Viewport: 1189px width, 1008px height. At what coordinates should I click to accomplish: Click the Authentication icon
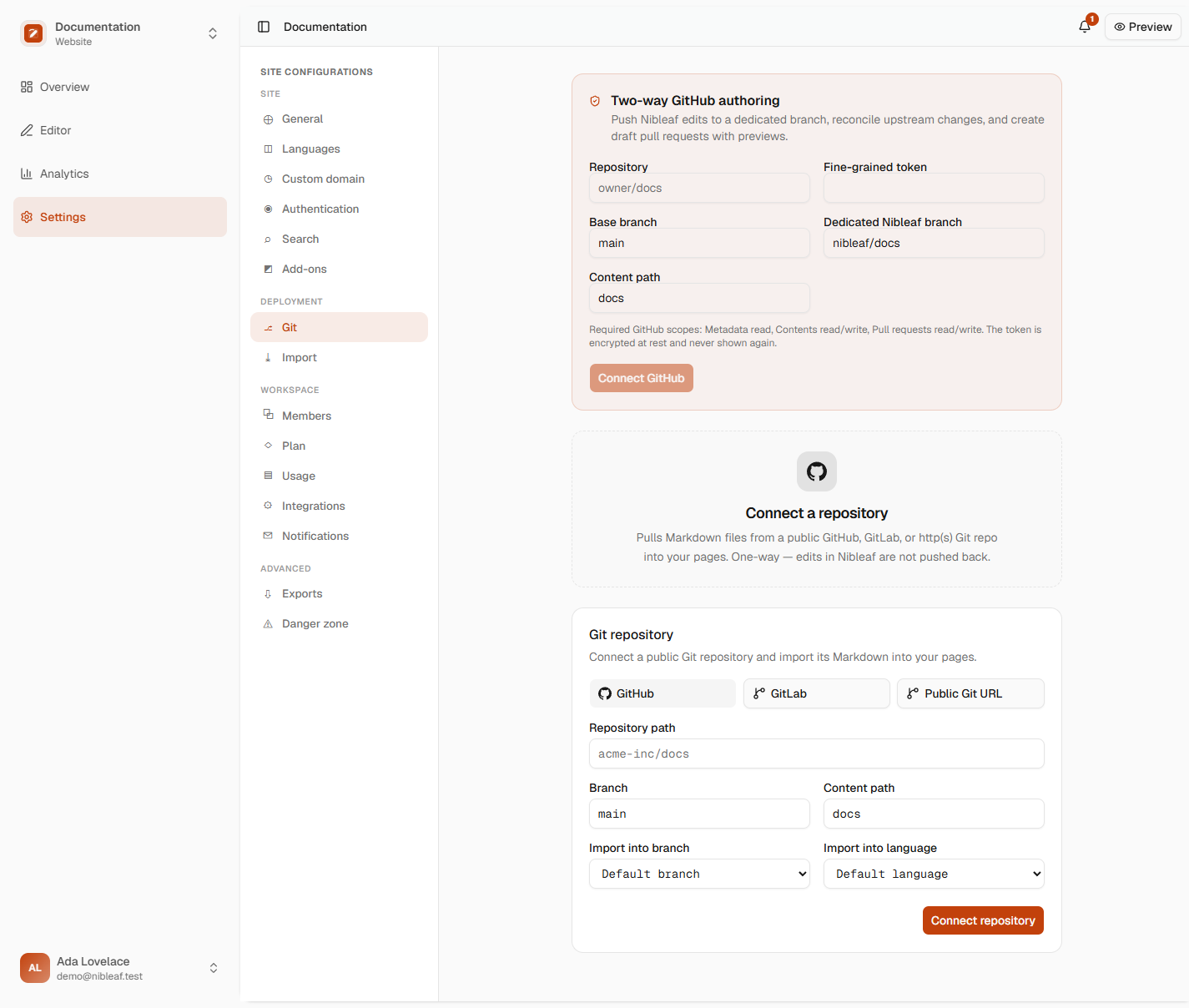coord(268,209)
